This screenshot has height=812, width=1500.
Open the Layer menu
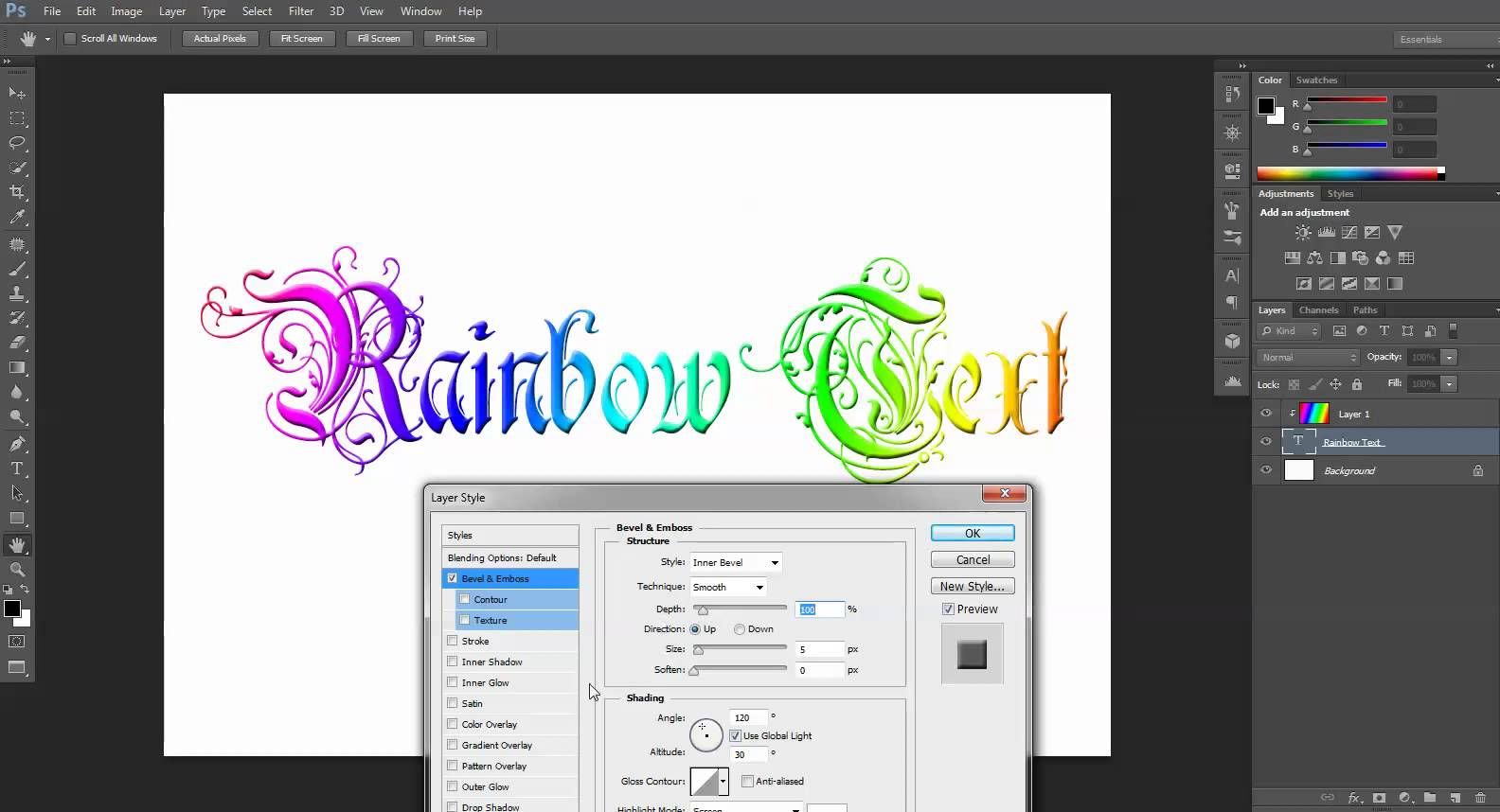tap(172, 11)
